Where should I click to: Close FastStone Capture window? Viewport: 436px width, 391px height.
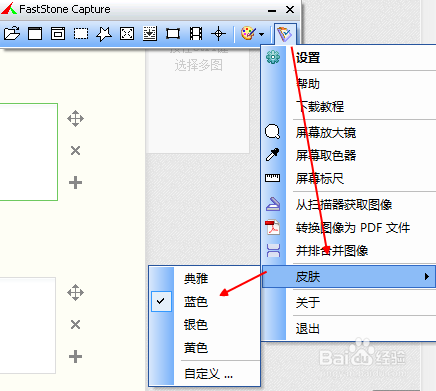tap(290, 10)
